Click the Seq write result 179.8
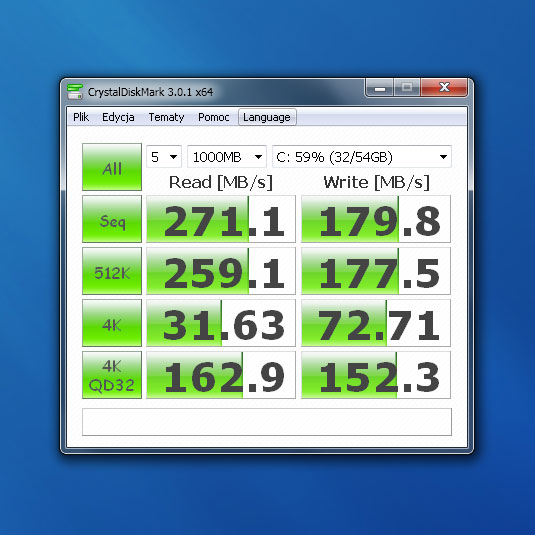 [x=376, y=219]
